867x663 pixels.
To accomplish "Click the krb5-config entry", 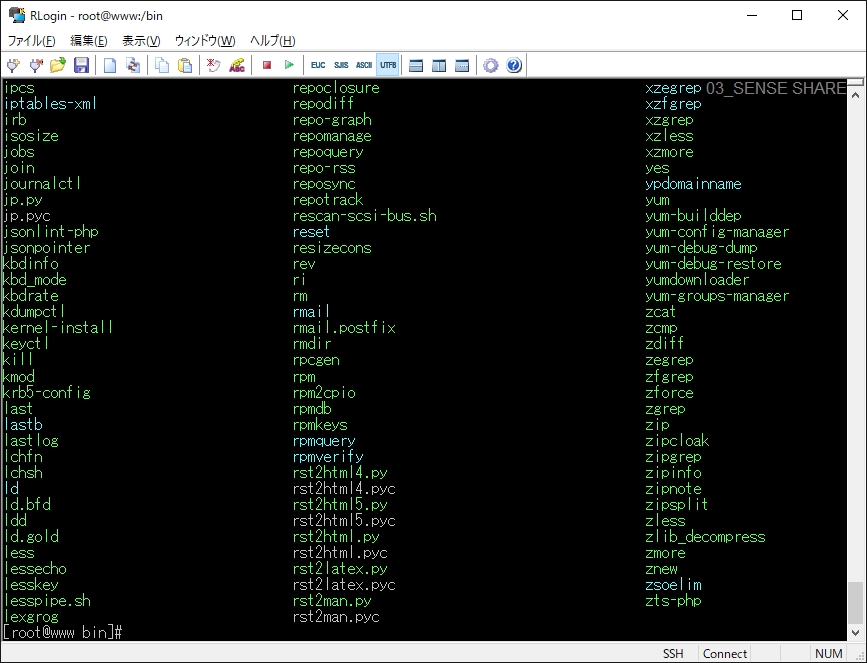I will [46, 393].
